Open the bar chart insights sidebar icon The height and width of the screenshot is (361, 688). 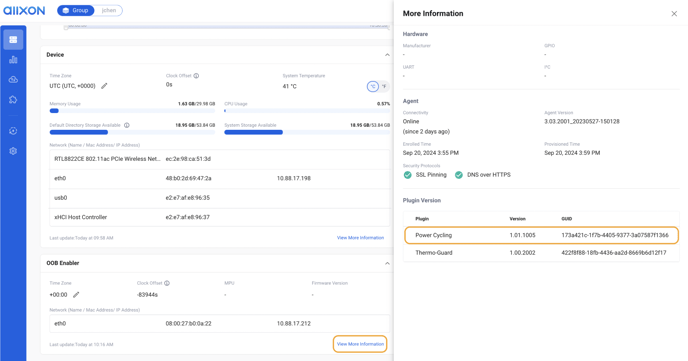pyautogui.click(x=13, y=60)
